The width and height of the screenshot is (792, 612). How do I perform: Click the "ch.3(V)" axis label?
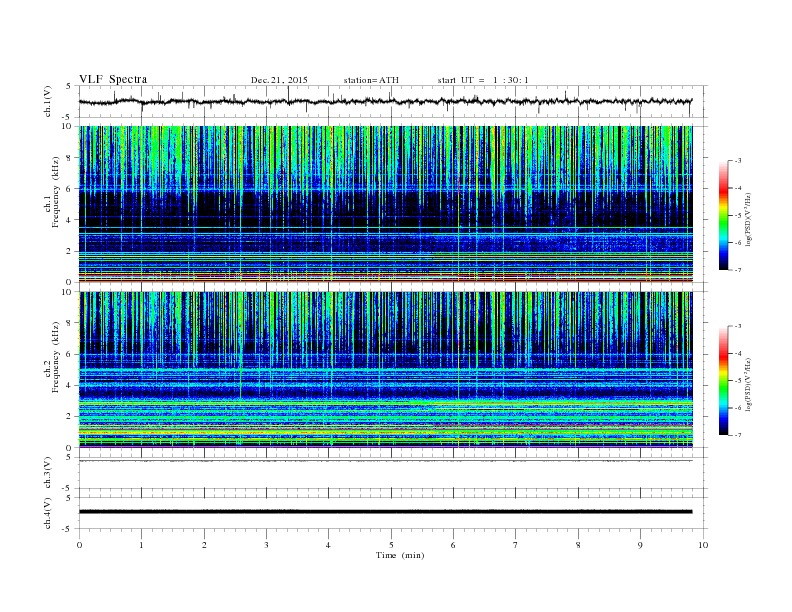click(48, 473)
